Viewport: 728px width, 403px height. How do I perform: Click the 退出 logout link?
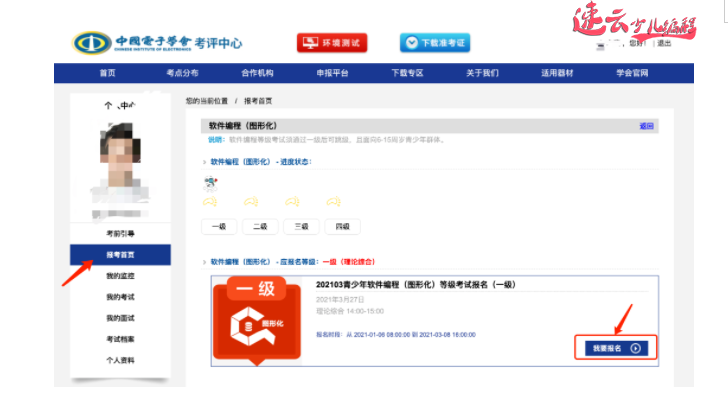[664, 43]
